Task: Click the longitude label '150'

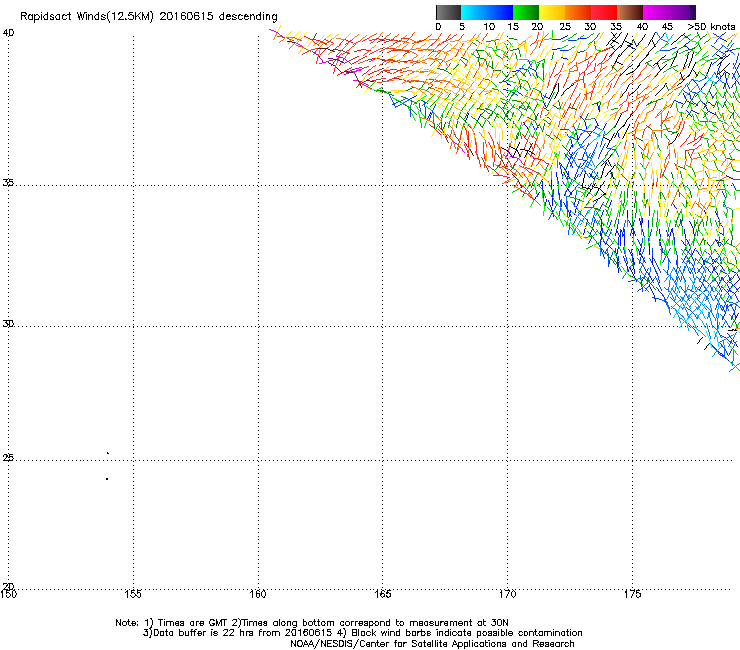Action: 8,594
